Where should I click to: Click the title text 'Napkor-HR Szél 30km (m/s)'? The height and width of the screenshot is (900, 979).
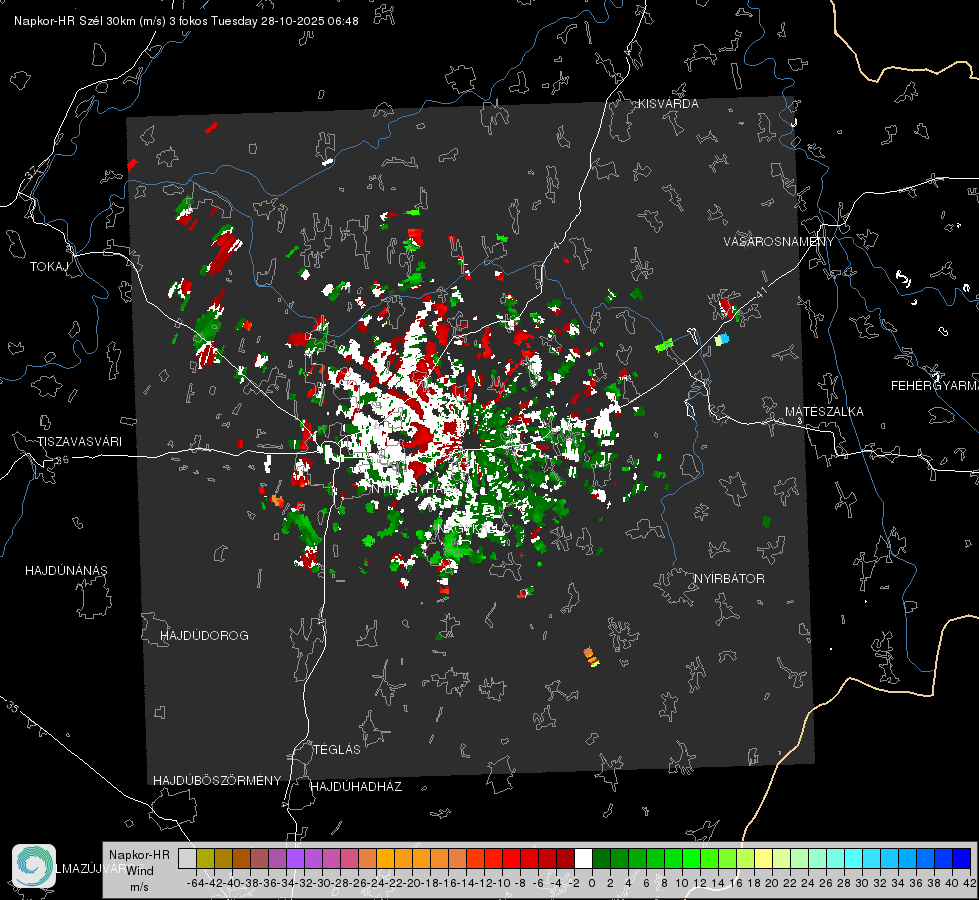(x=90, y=21)
